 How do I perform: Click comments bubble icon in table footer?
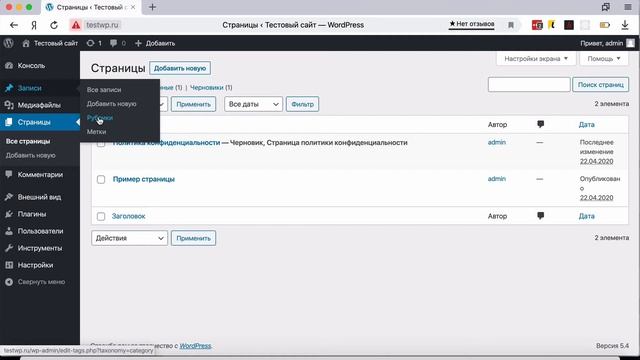[x=540, y=216]
